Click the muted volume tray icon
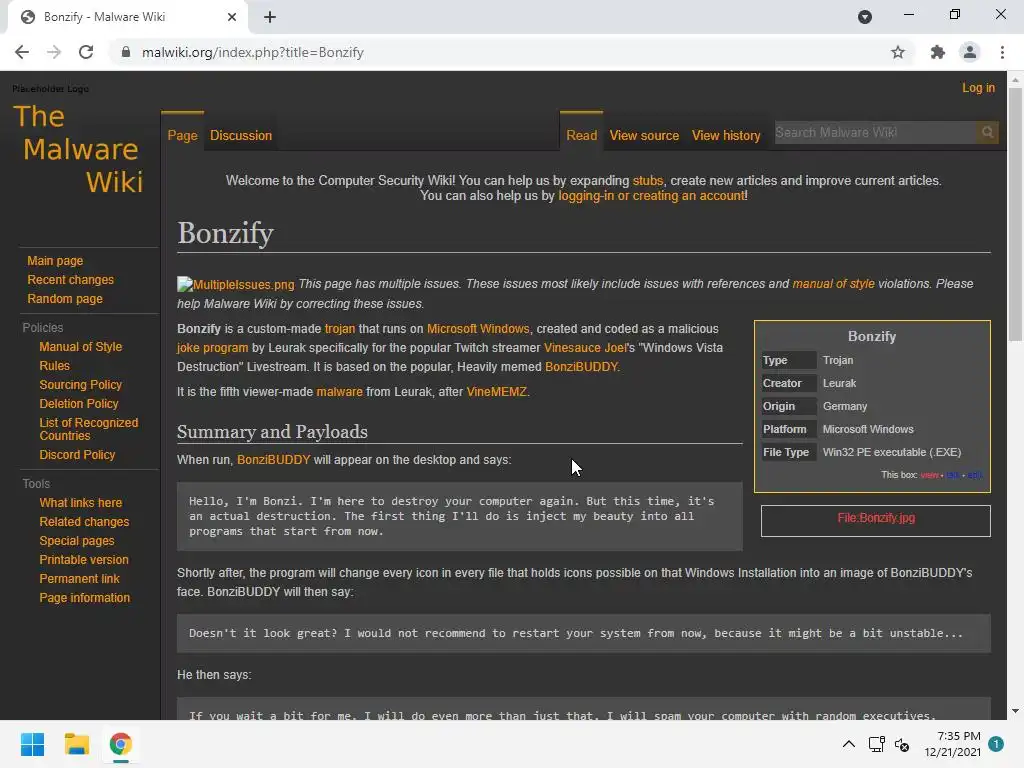 click(903, 744)
